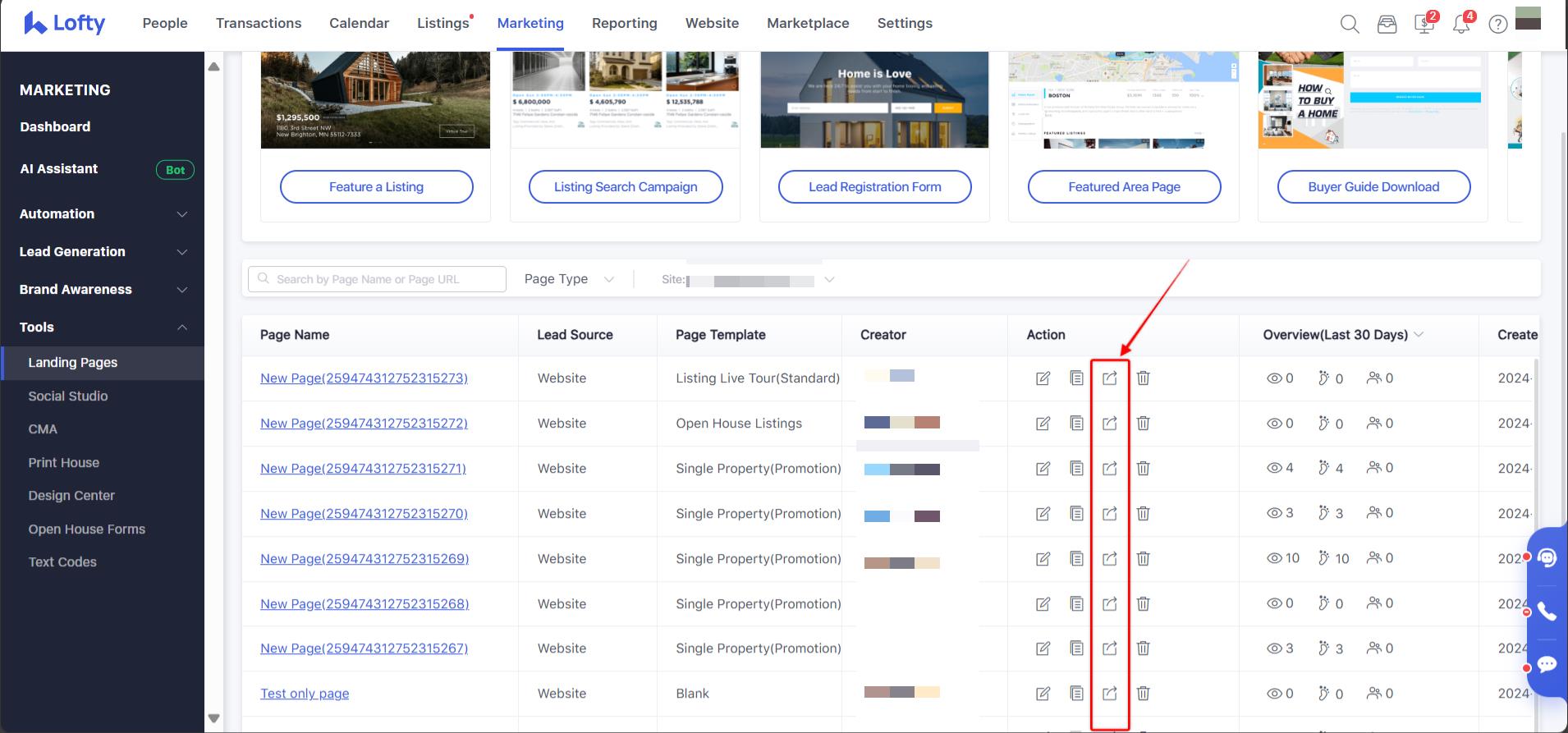Click the Buyer Guide Download button

(x=1374, y=187)
